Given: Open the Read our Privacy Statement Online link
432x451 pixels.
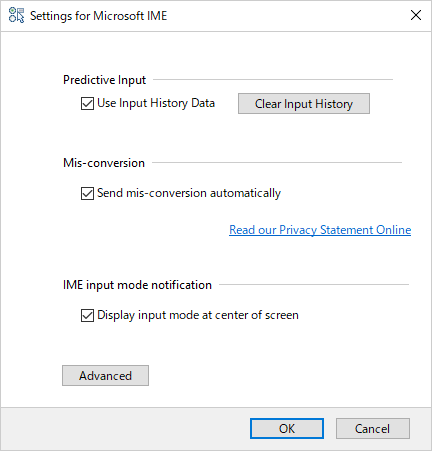Looking at the screenshot, I should point(320,230).
